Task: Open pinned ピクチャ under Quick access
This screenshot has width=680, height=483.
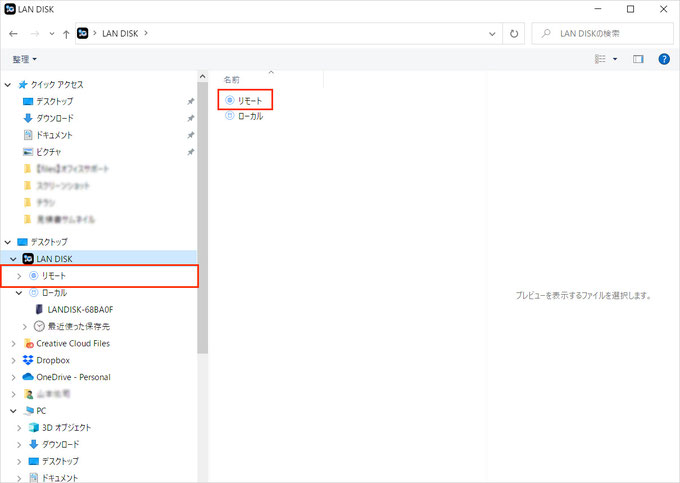Action: click(49, 152)
